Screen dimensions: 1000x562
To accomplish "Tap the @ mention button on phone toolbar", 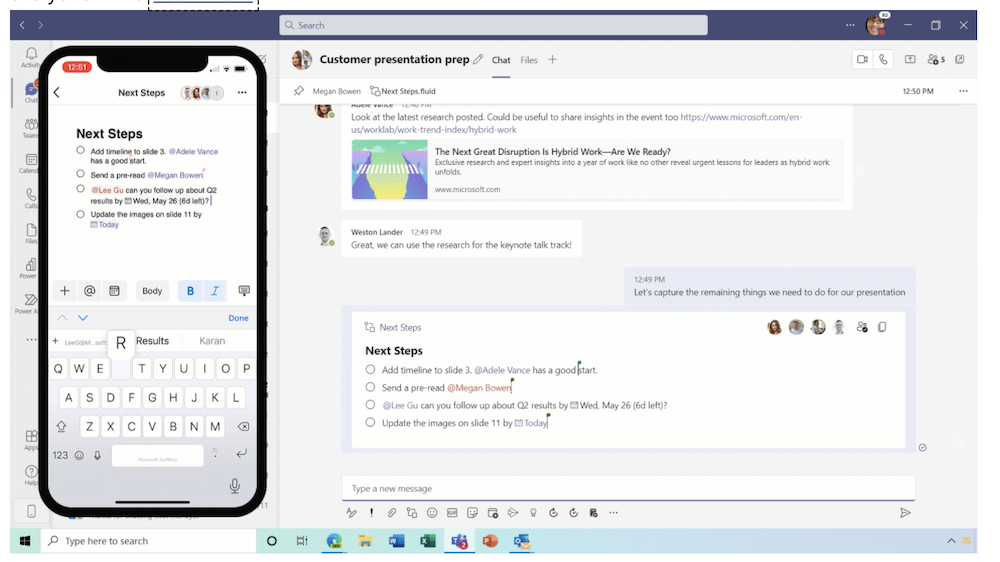I will click(89, 291).
